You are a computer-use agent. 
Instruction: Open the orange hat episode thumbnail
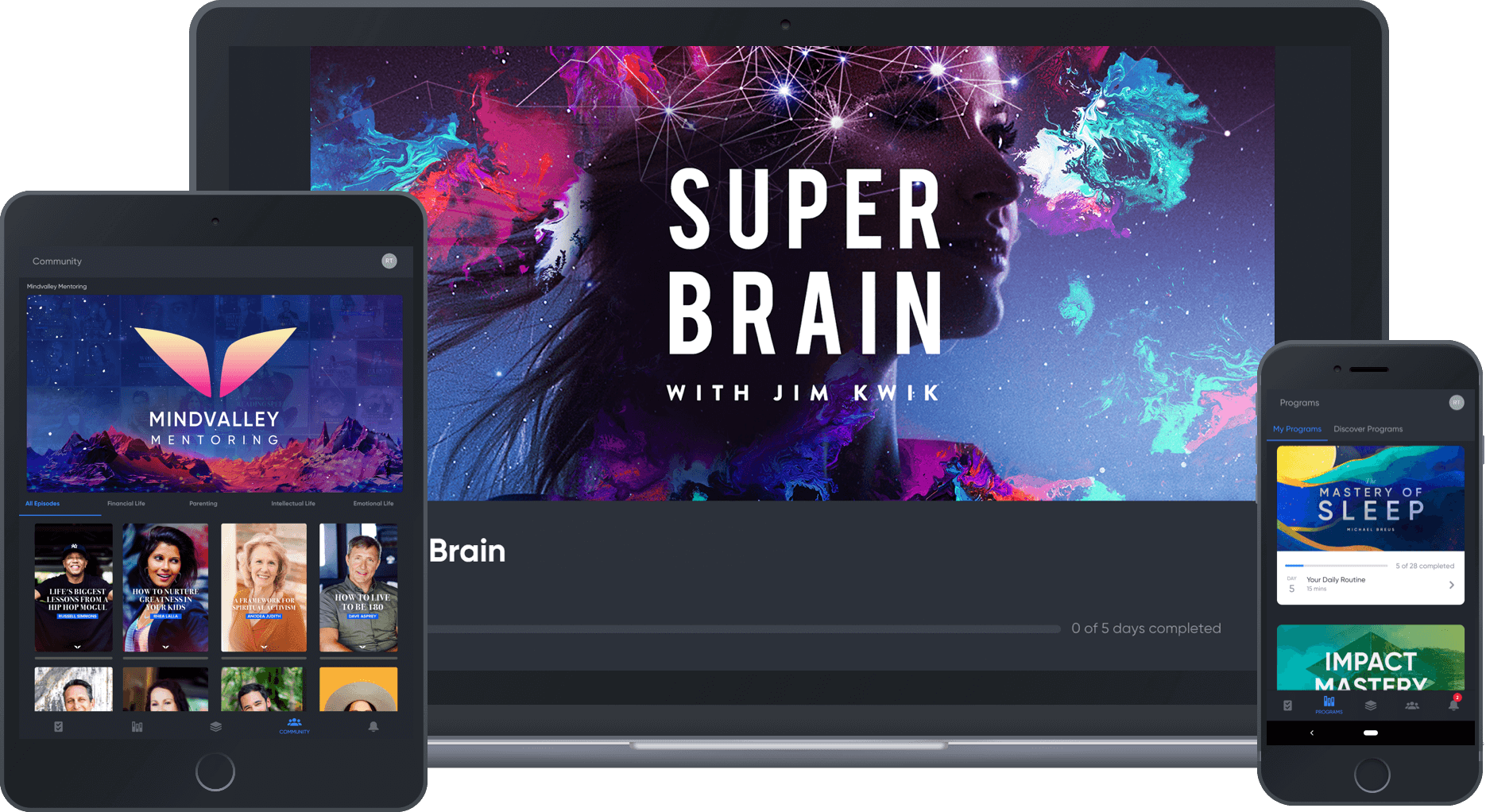point(358,689)
